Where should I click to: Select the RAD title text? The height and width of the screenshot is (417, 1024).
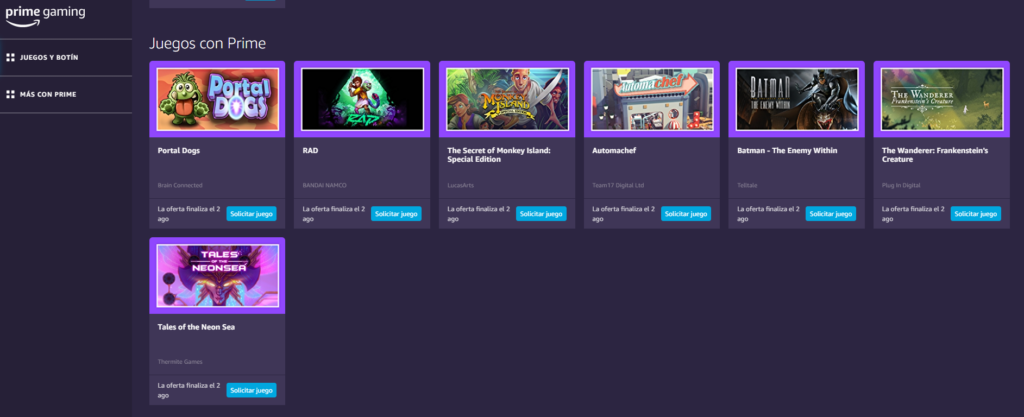310,151
